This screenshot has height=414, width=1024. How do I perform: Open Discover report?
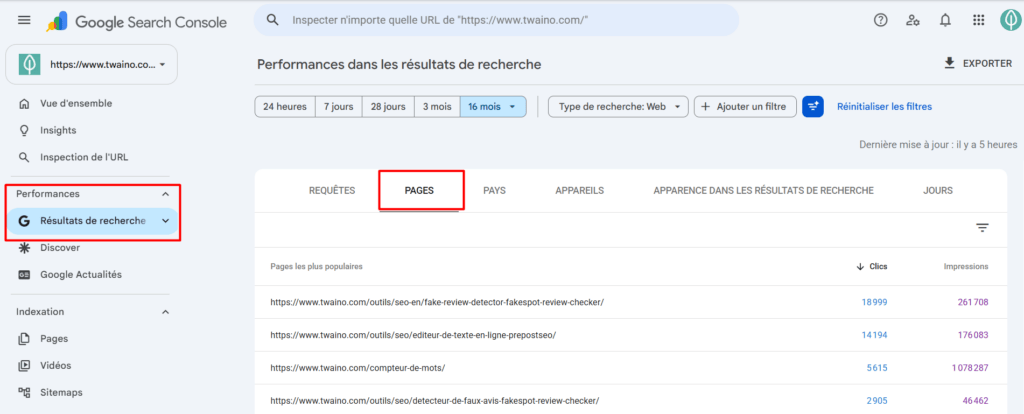(x=60, y=247)
